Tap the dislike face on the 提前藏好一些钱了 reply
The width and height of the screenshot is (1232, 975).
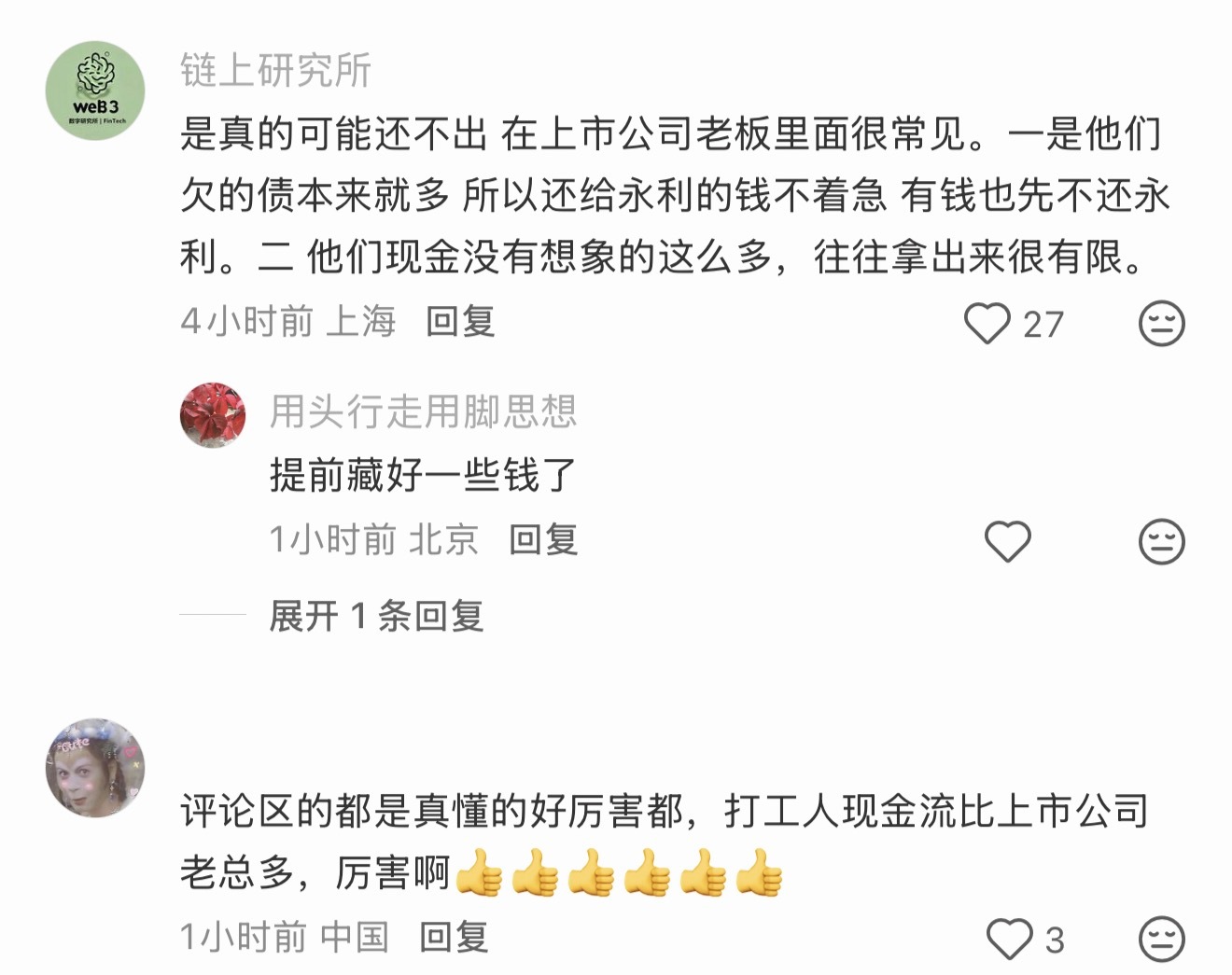point(1162,541)
